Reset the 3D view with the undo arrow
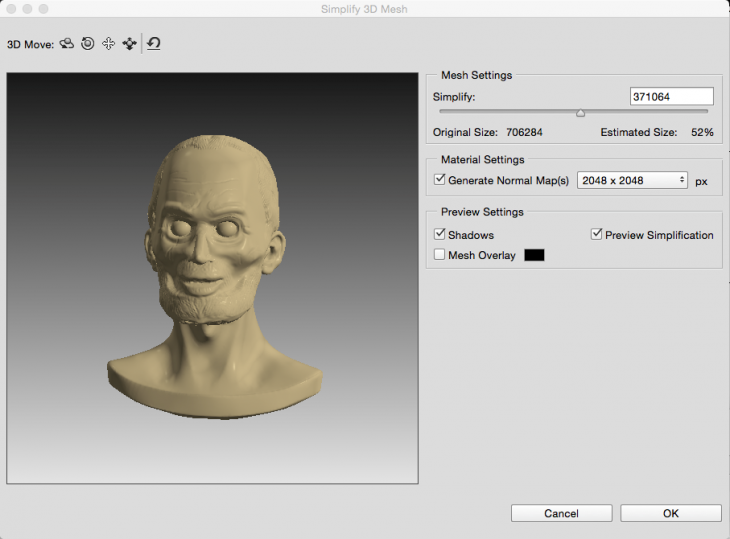The height and width of the screenshot is (539, 730). (154, 44)
